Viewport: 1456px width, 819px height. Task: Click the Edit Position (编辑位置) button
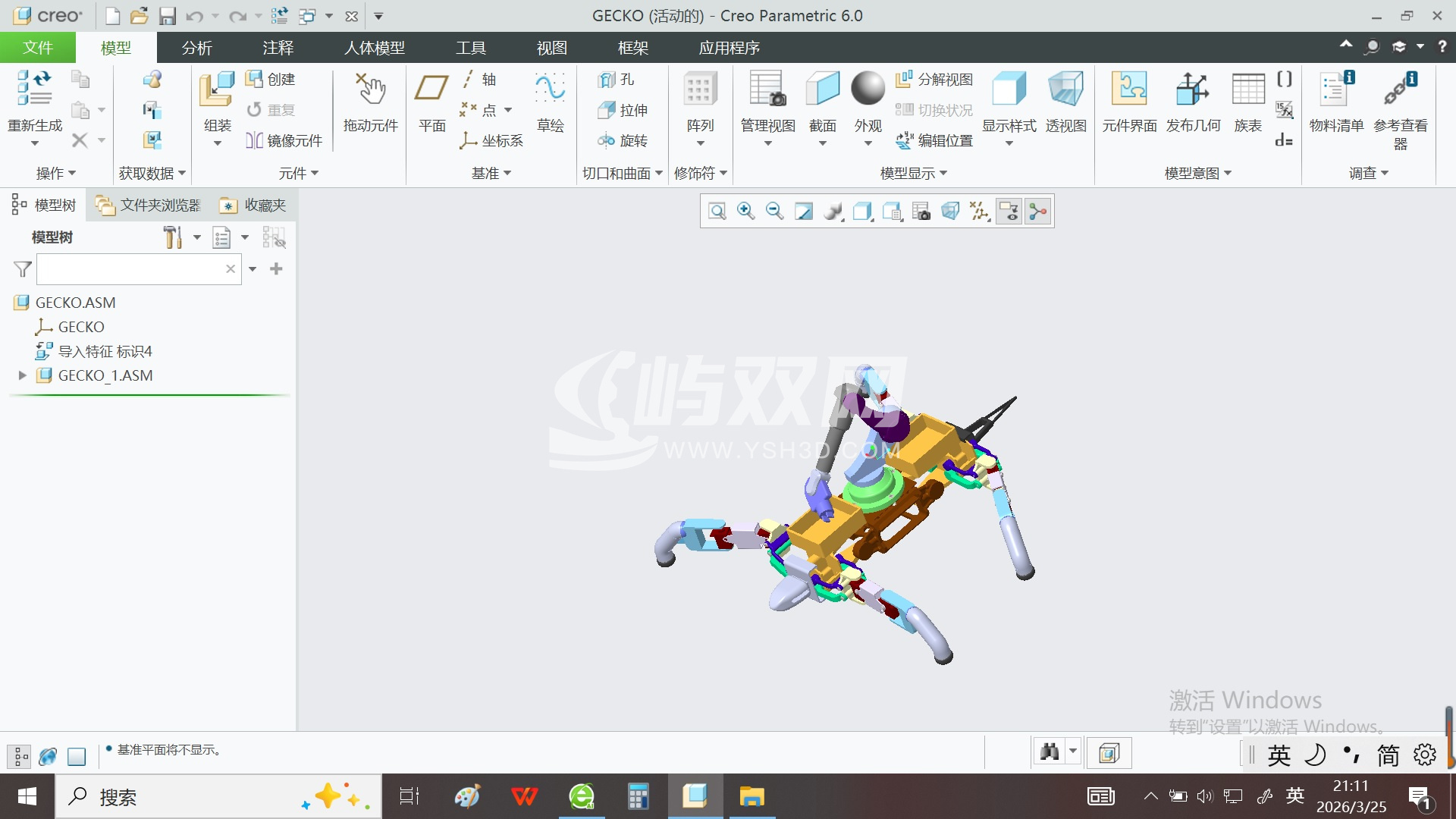point(934,140)
